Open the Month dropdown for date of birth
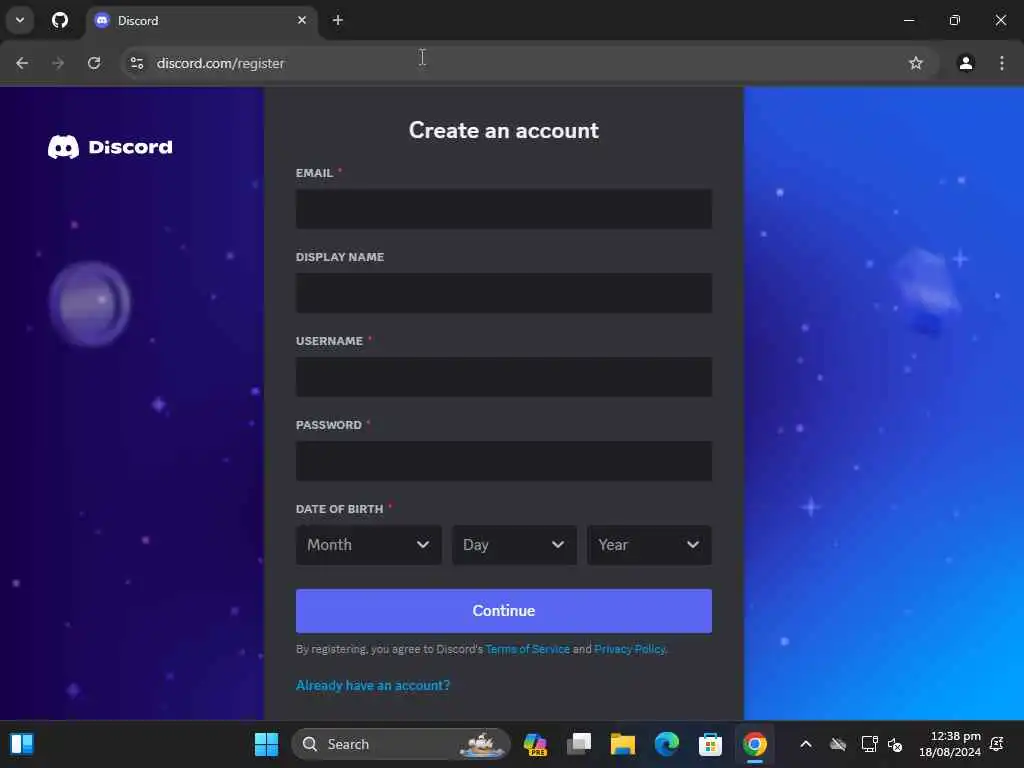 pyautogui.click(x=369, y=545)
